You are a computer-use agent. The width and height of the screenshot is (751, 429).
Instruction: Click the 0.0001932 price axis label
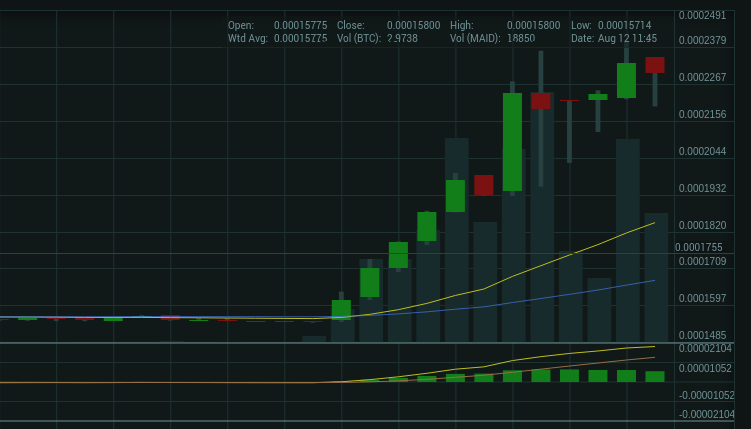[702, 188]
